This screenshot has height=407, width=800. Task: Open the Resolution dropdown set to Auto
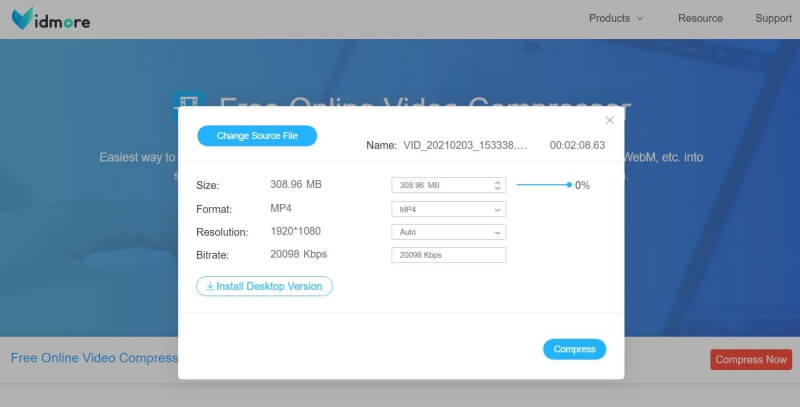point(448,232)
